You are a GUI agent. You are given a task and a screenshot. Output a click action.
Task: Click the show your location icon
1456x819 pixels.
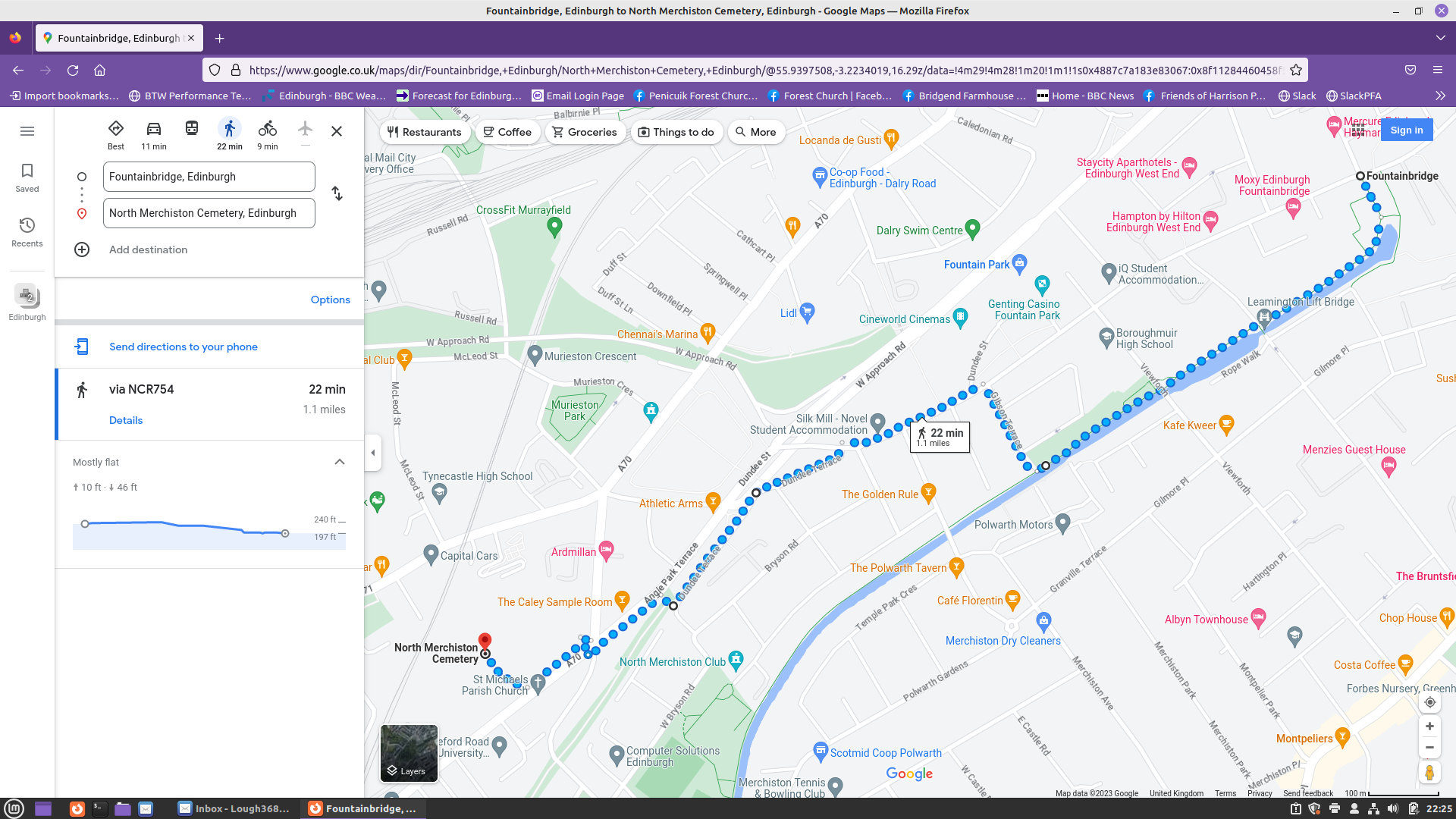1429,702
